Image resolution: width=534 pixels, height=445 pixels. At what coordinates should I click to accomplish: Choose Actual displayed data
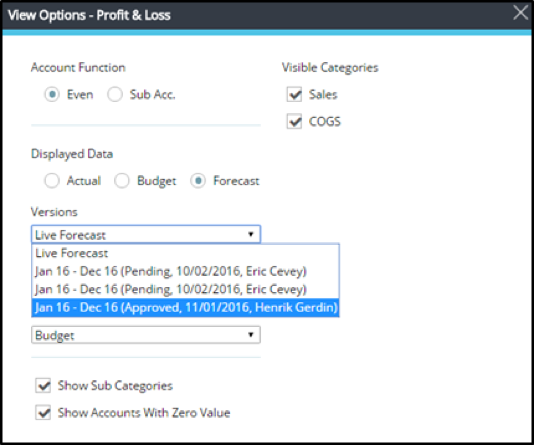coord(52,180)
